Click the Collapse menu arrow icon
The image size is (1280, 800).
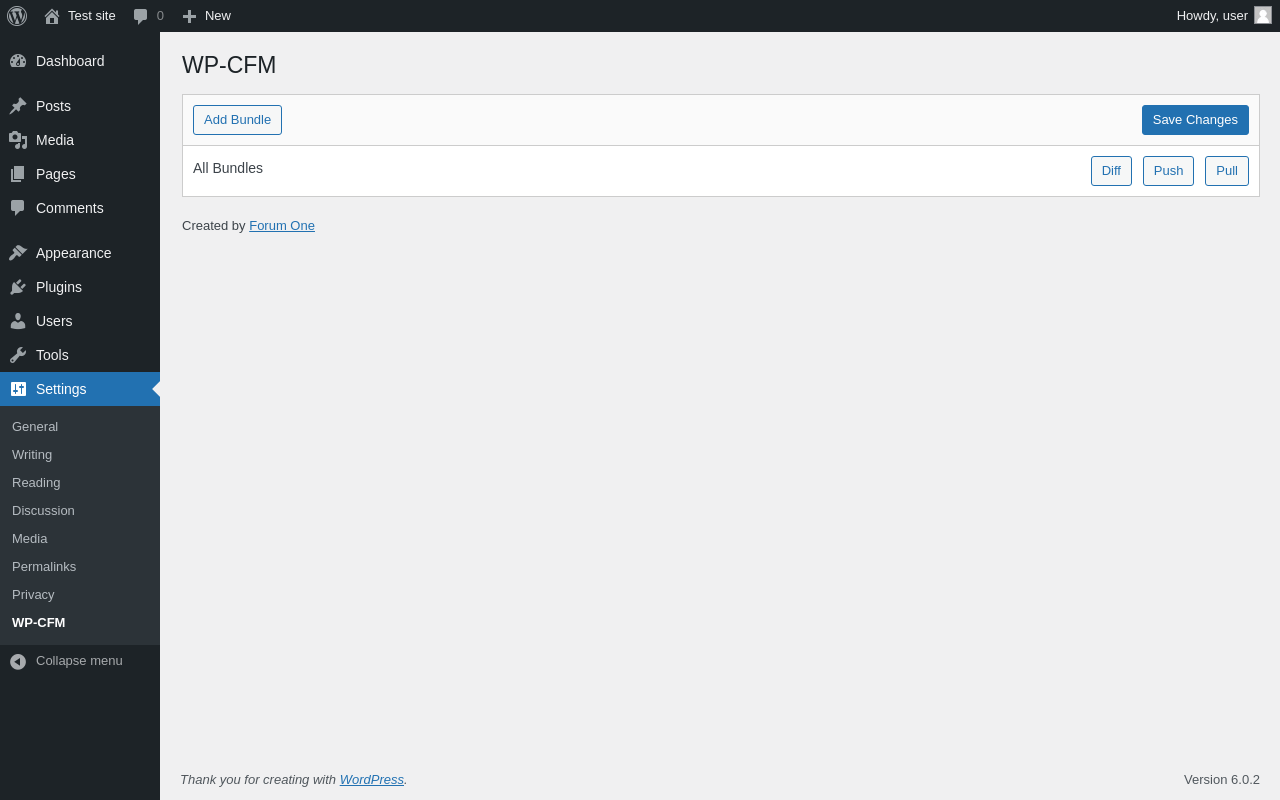(x=18, y=661)
